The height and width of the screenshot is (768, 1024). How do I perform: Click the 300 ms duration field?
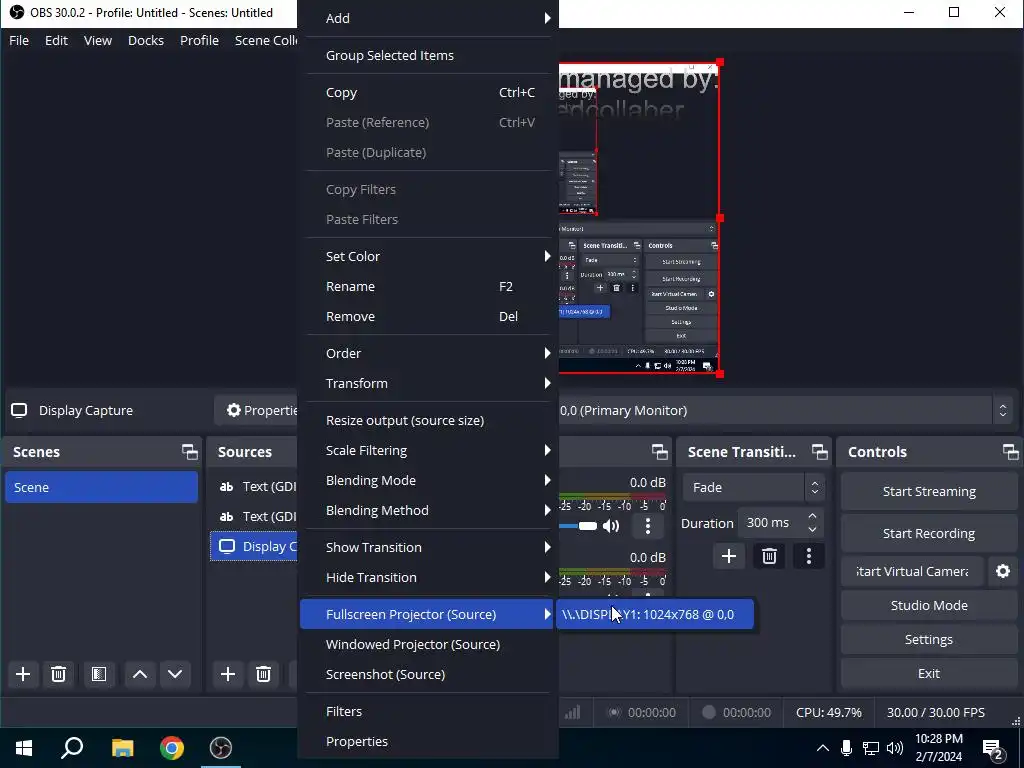pyautogui.click(x=771, y=523)
